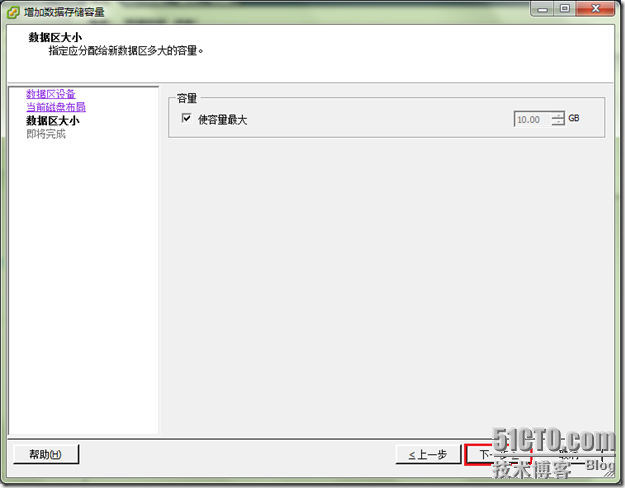Select the 数据区大小 step in sidebar
The height and width of the screenshot is (488, 625).
[53, 120]
